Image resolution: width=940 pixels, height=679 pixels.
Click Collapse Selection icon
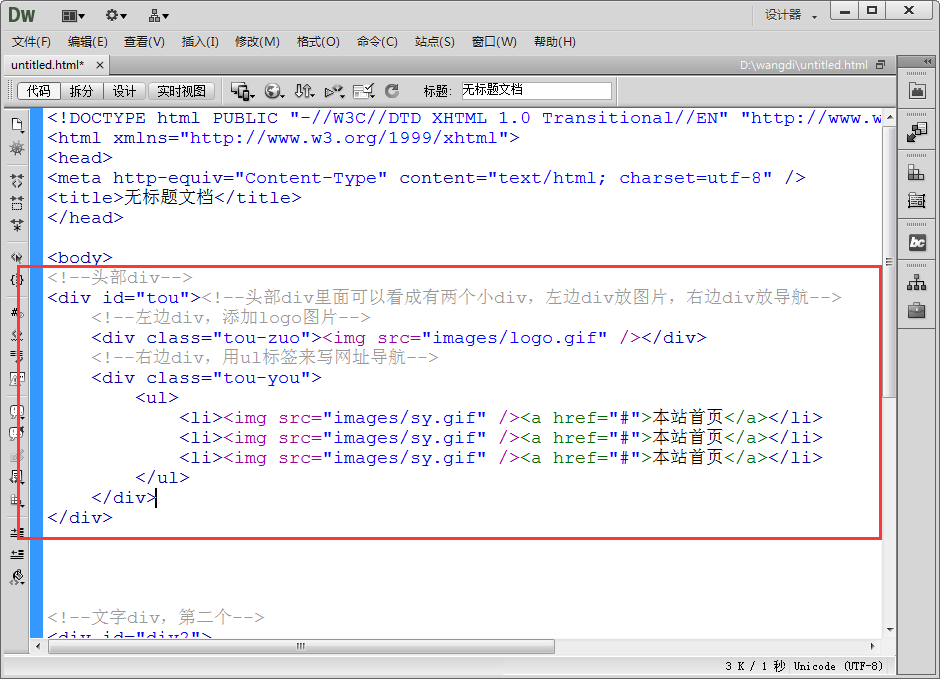(17, 203)
